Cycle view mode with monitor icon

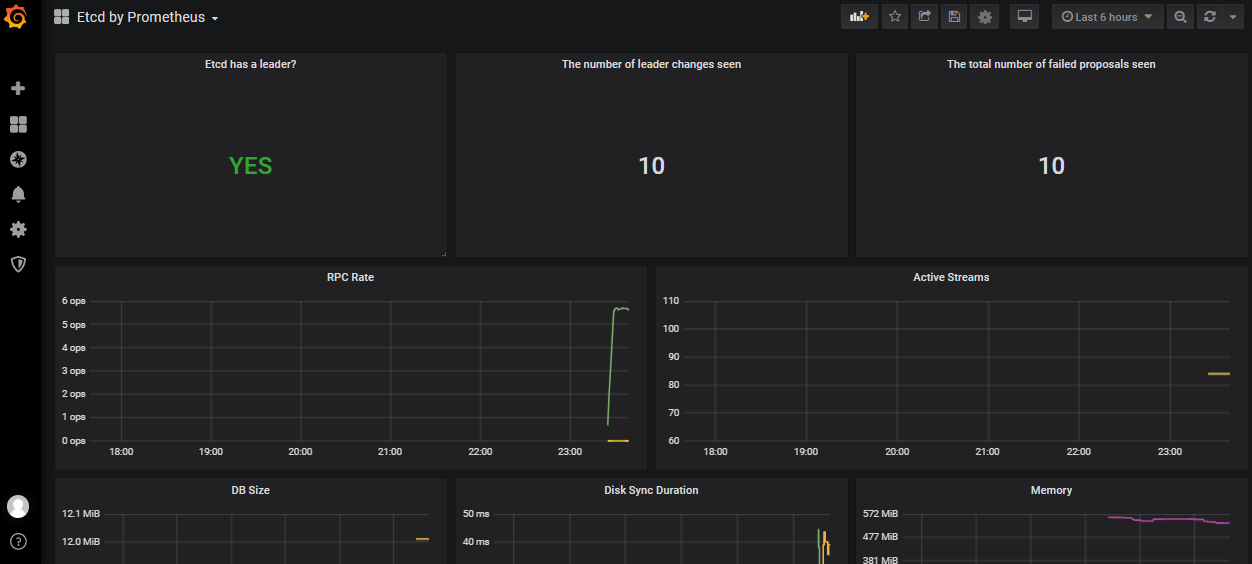coord(1024,17)
